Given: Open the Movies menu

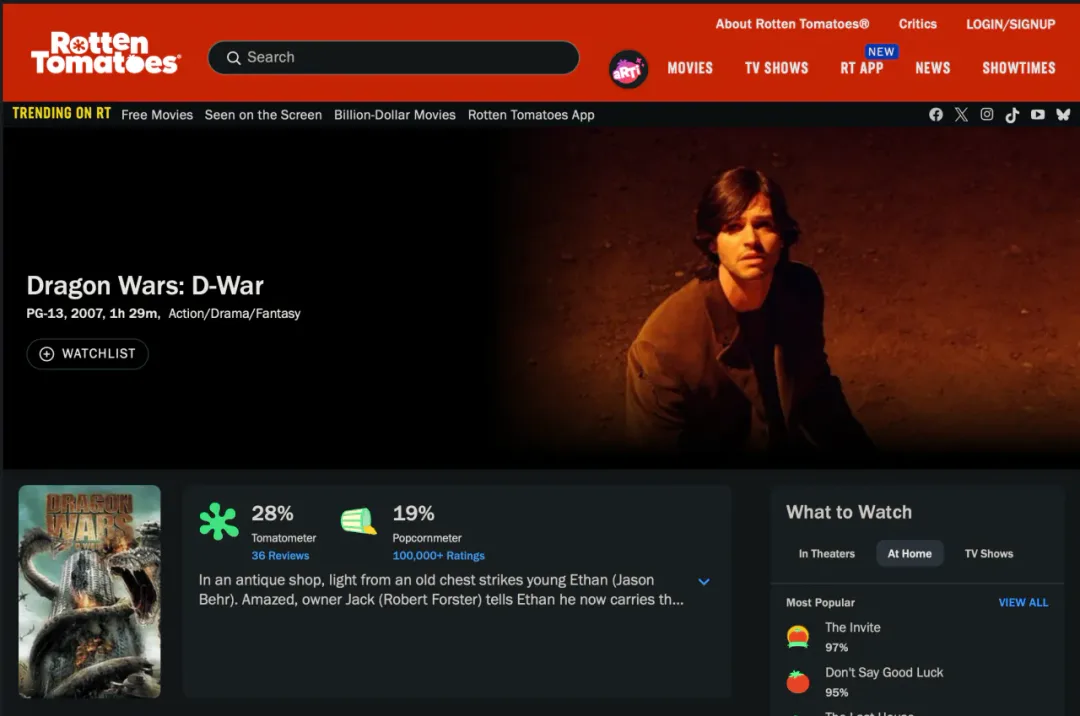Looking at the screenshot, I should click(x=690, y=68).
